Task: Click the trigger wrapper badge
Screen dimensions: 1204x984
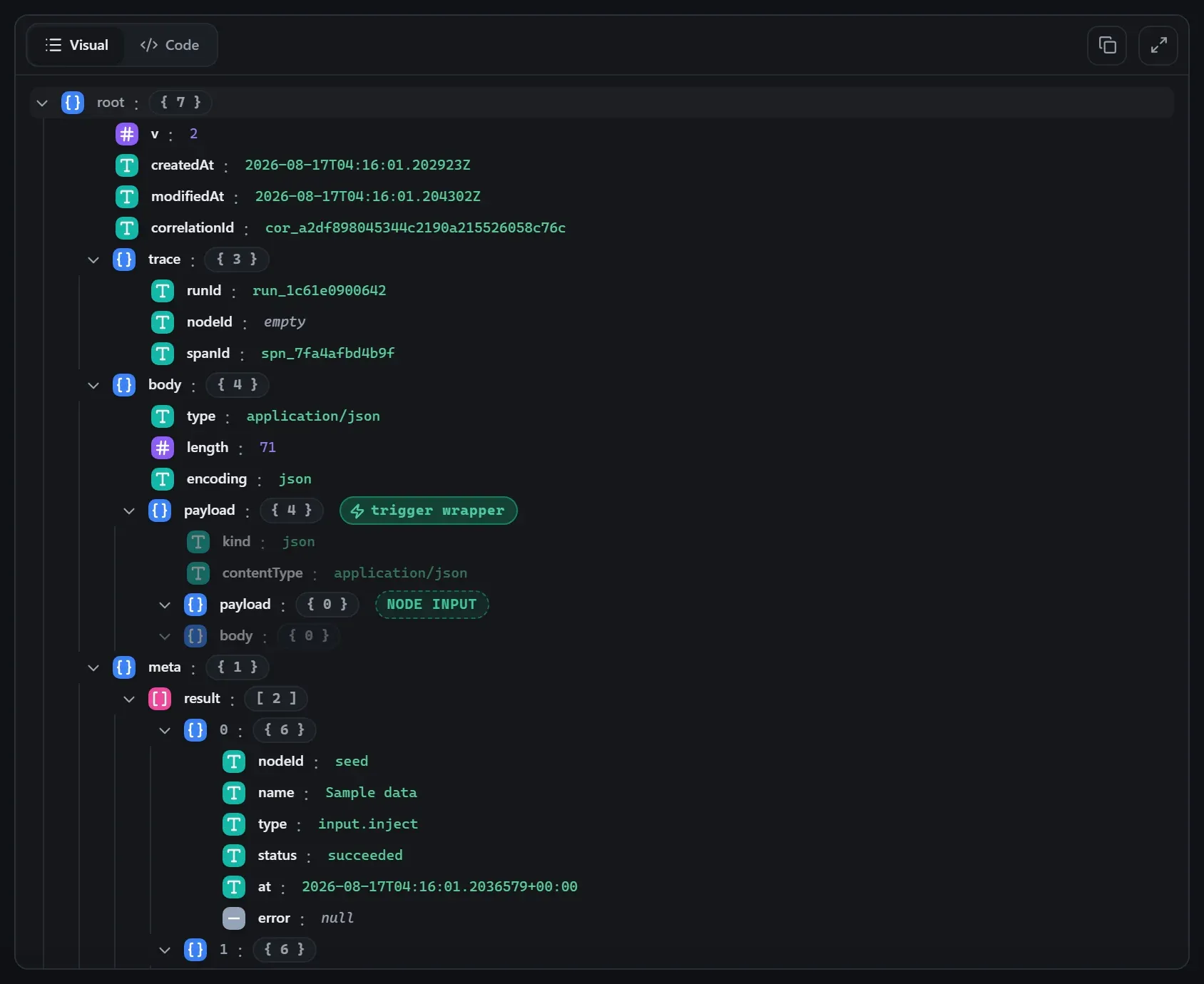Action: [429, 511]
